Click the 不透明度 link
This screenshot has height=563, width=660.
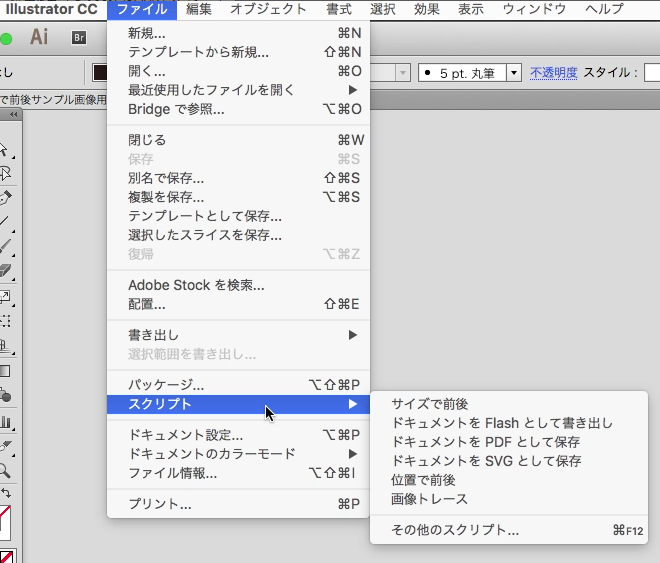coord(553,73)
